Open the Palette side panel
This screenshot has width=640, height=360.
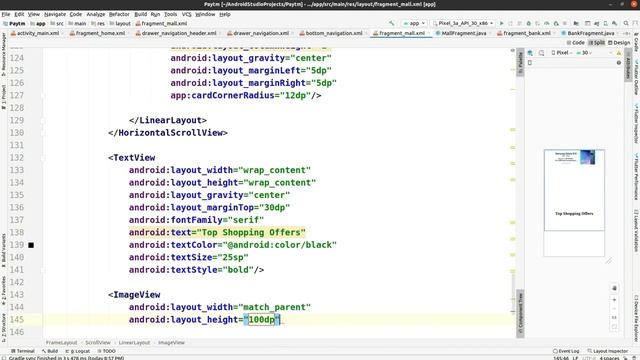point(520,62)
